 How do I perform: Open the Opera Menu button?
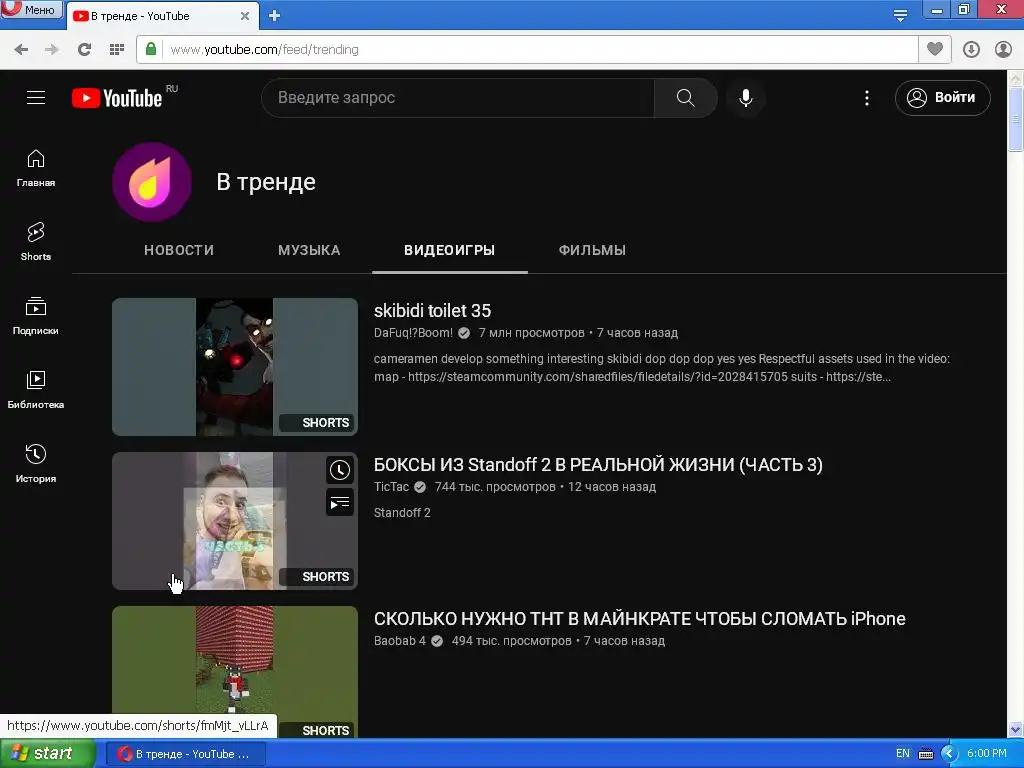pos(31,9)
